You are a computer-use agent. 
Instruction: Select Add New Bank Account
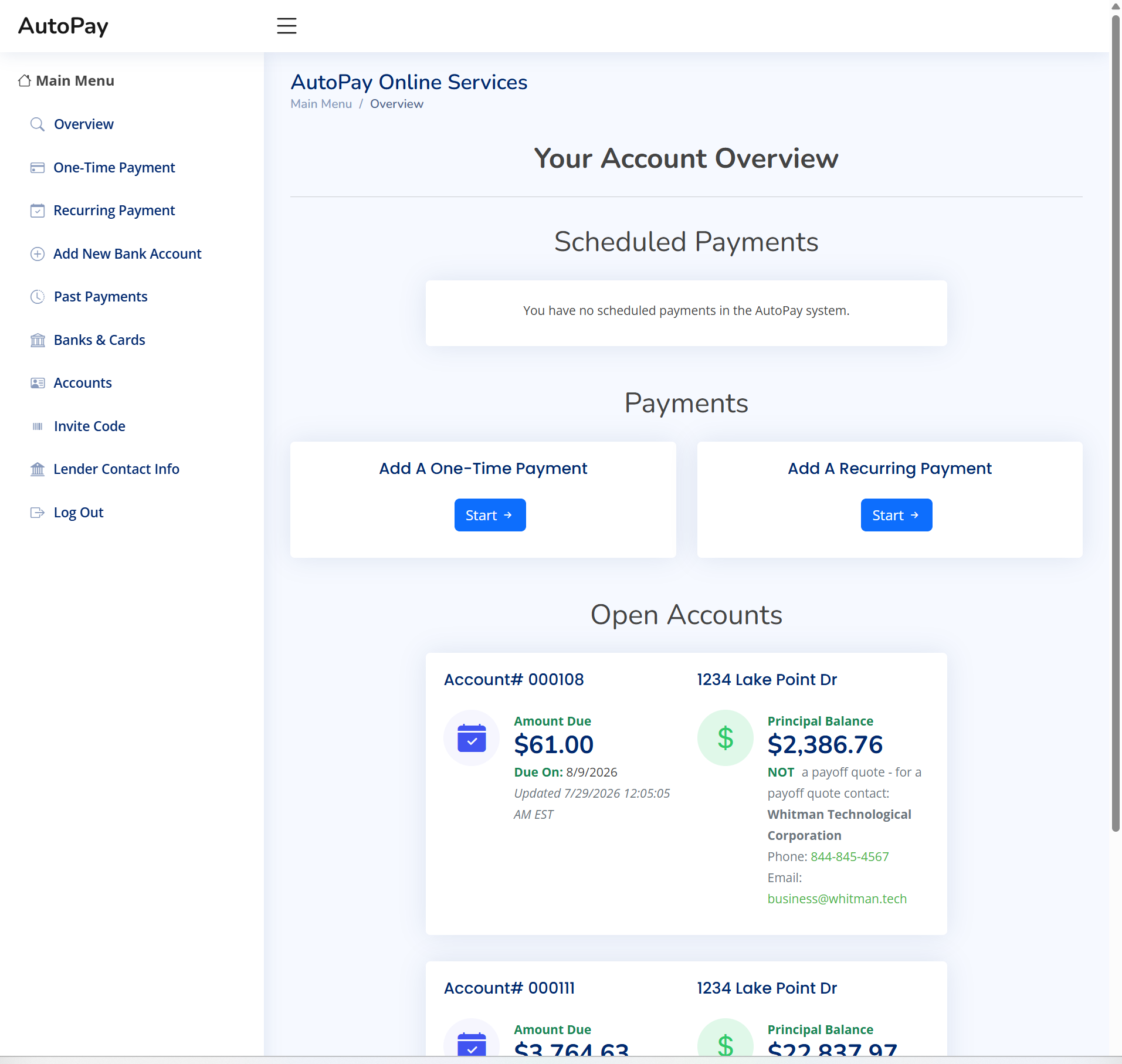127,254
